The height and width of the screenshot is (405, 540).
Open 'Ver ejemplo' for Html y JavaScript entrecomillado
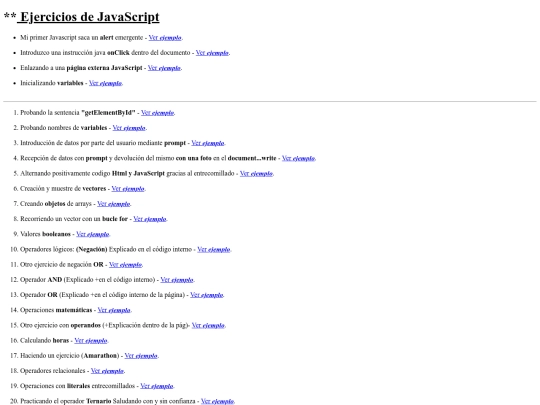click(256, 173)
